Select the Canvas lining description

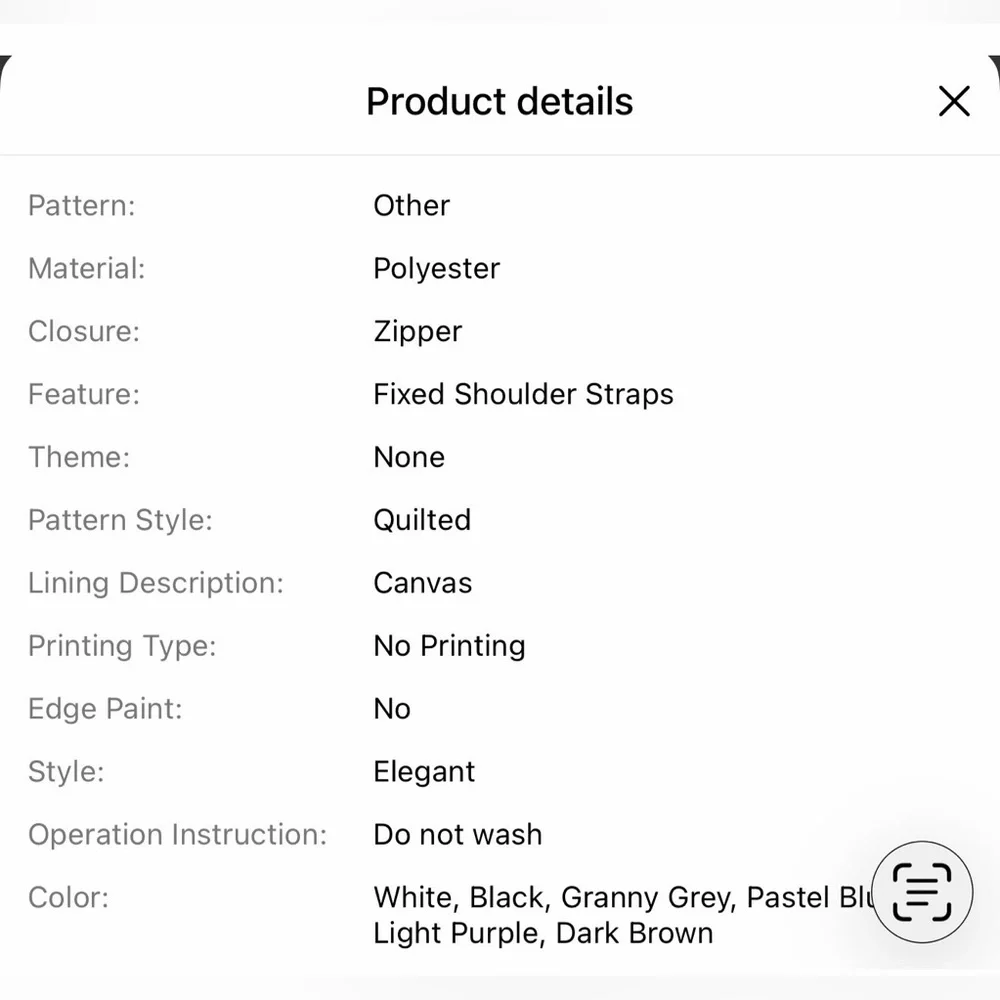pos(422,583)
